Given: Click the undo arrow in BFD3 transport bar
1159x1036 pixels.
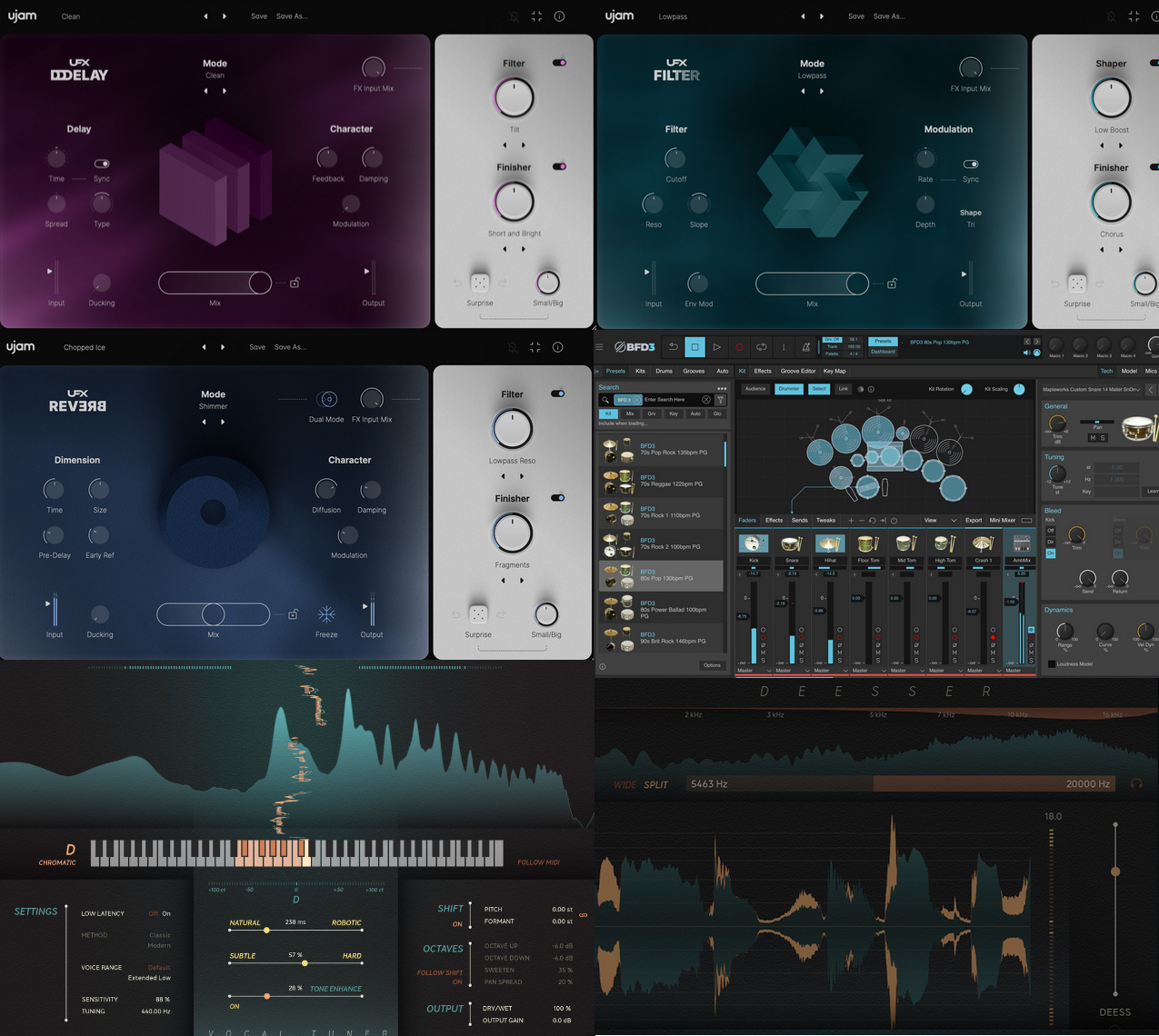Looking at the screenshot, I should pos(673,346).
